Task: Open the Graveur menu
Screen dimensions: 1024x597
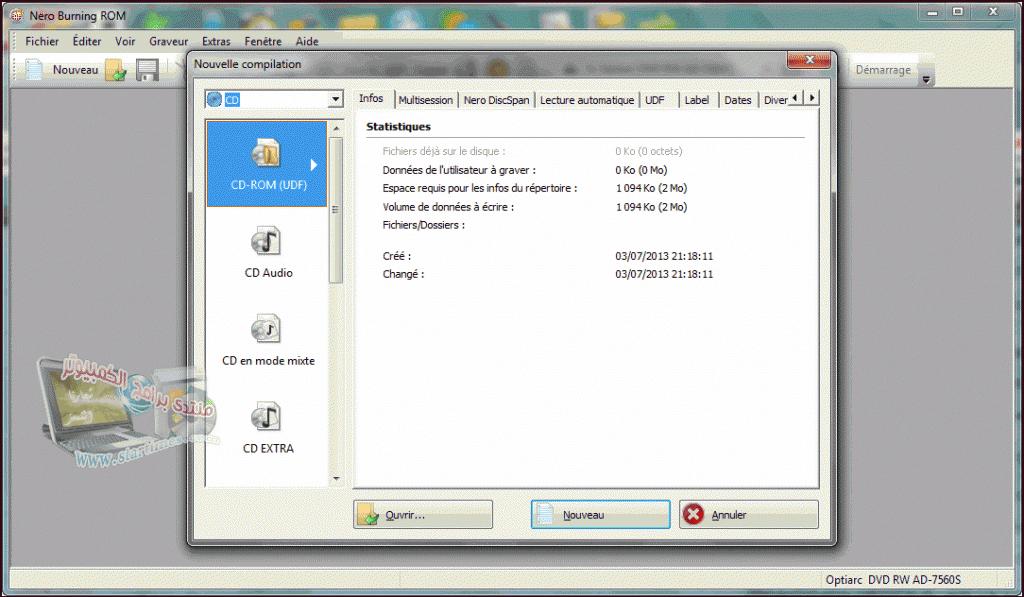Action: click(x=168, y=41)
